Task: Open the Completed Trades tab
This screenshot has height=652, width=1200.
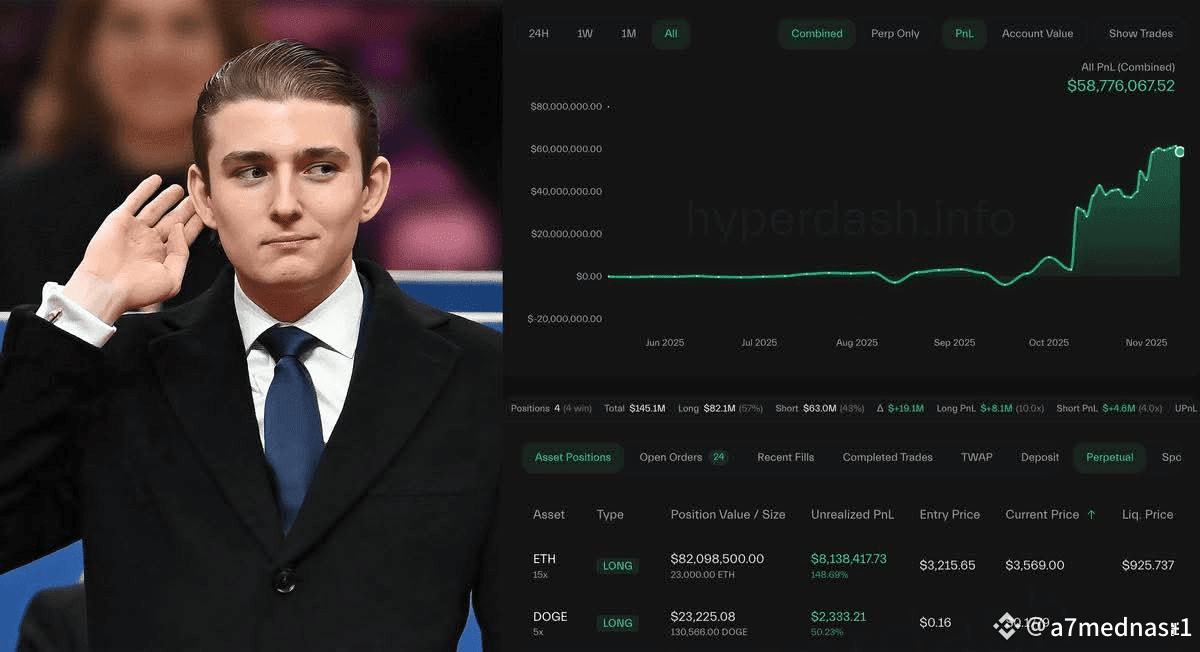Action: pos(888,457)
